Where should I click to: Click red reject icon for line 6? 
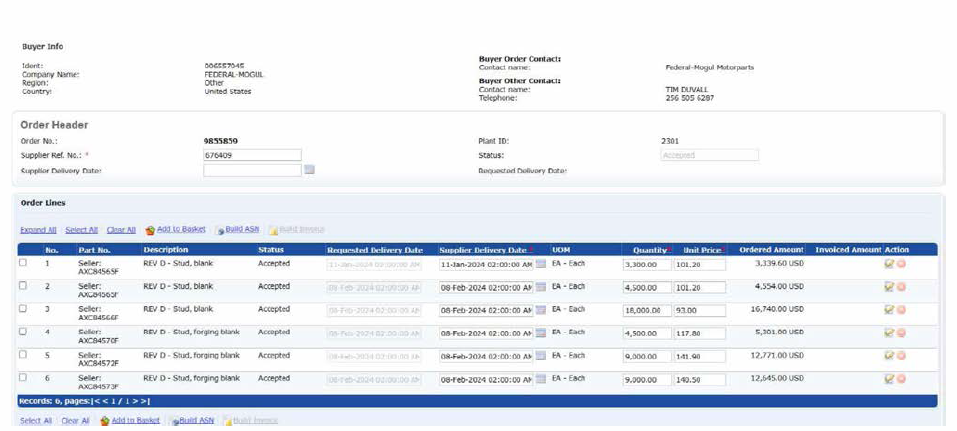pyautogui.click(x=901, y=379)
